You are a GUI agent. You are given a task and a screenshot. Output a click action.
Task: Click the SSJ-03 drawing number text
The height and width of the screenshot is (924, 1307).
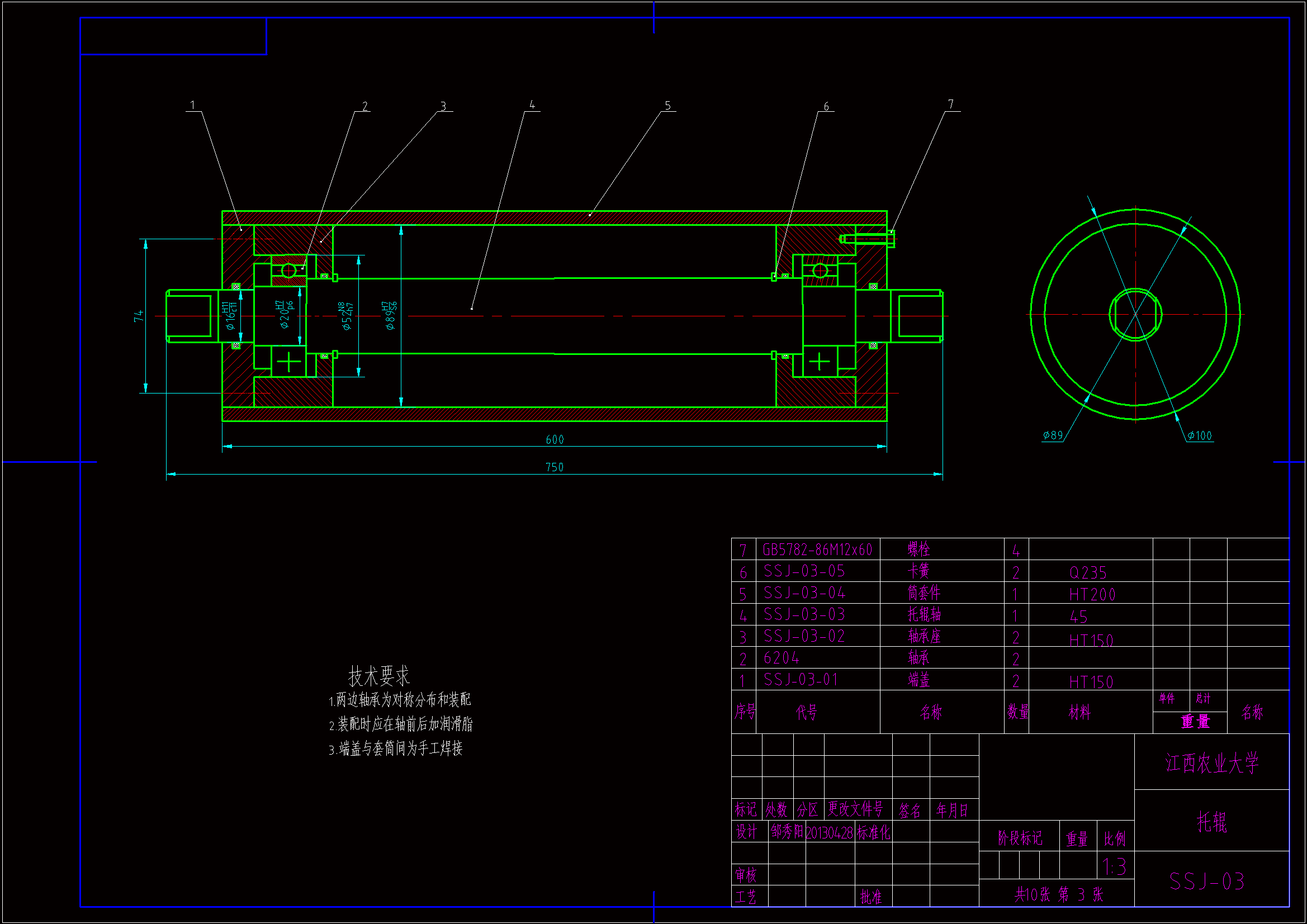coord(1206,882)
